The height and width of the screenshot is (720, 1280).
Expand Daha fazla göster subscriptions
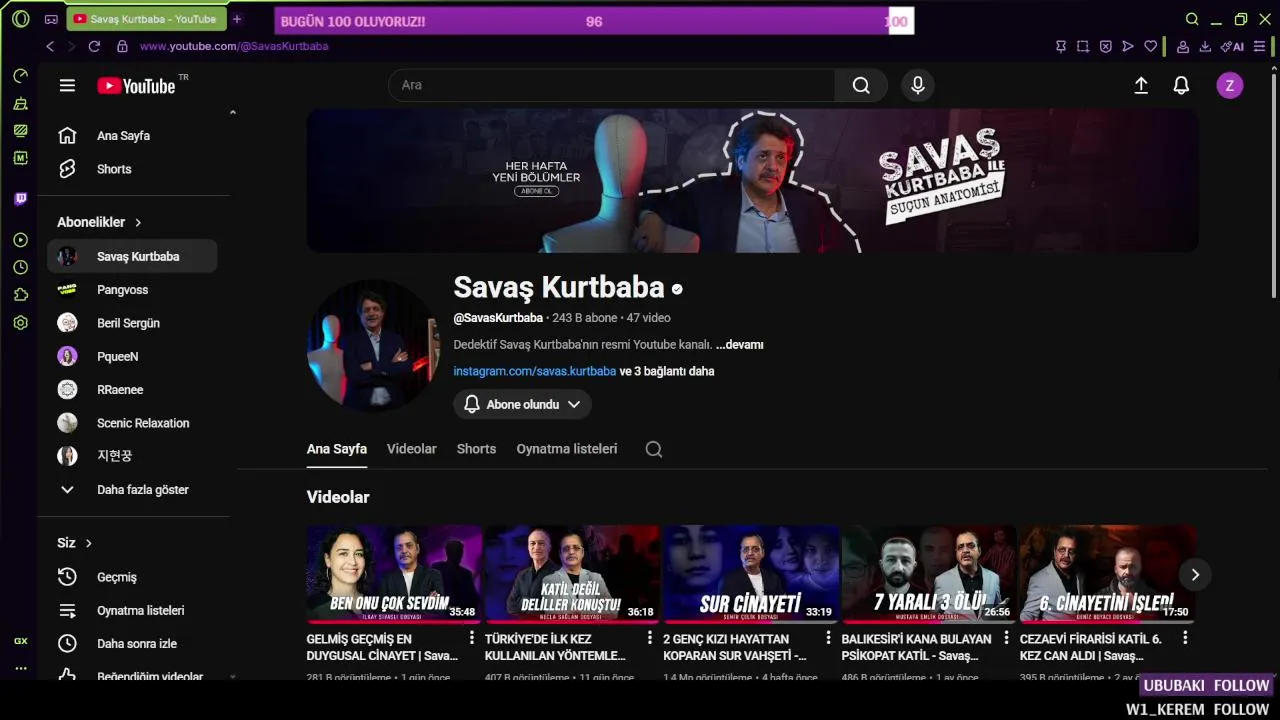(x=132, y=490)
